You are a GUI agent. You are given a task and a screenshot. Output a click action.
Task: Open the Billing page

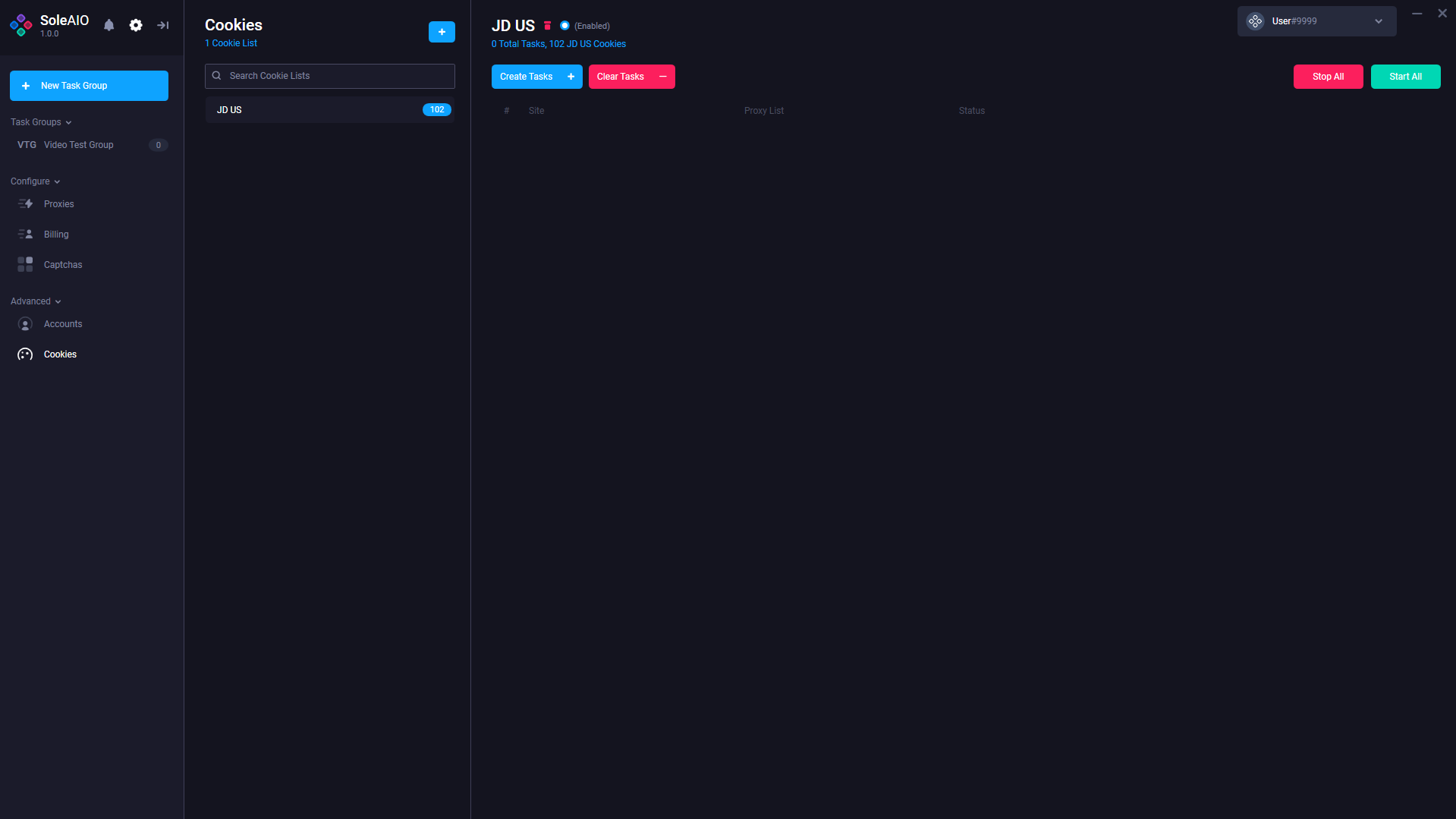56,235
